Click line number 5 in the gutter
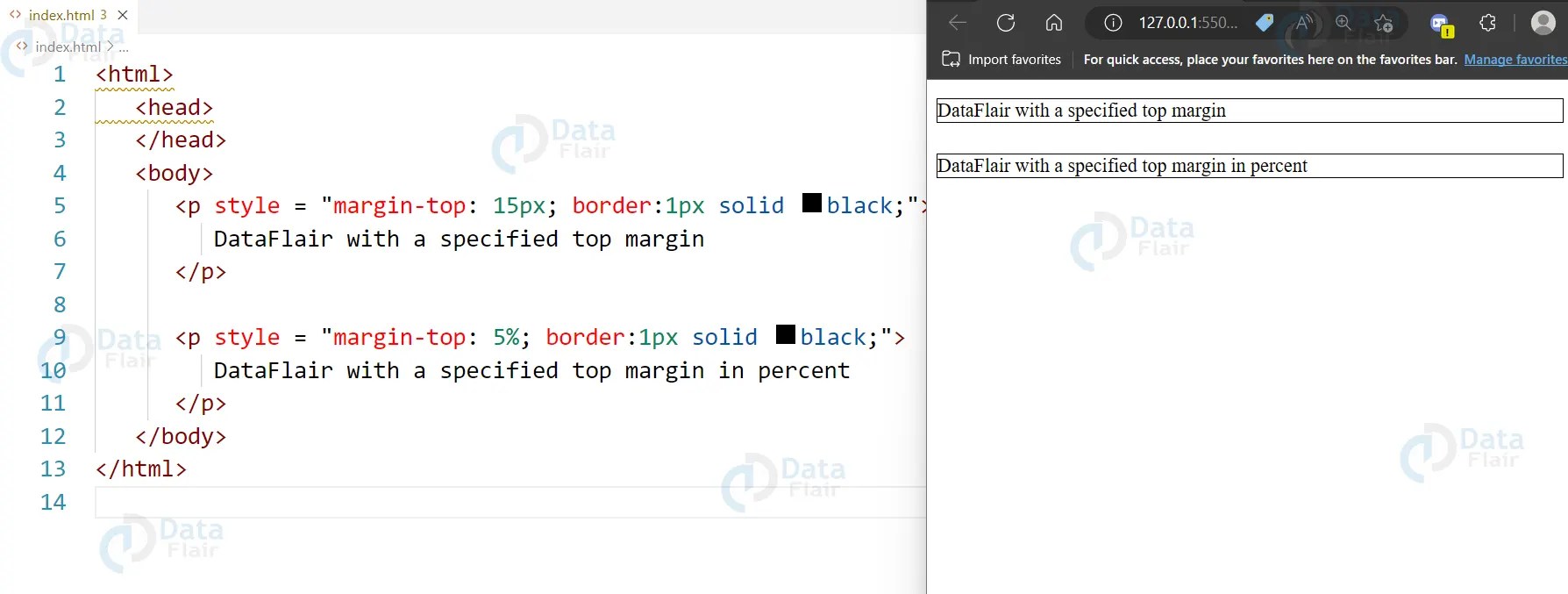Screen dimensions: 1568x594 (x=60, y=205)
